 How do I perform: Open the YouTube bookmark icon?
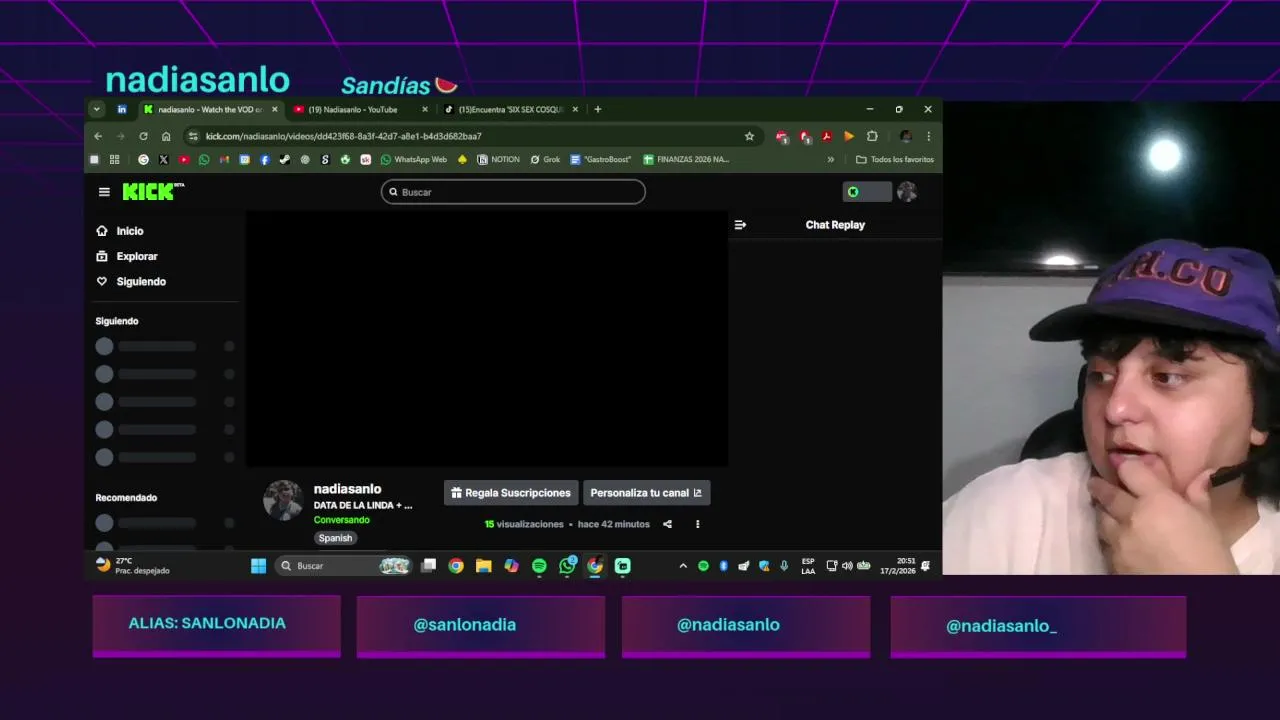[184, 159]
